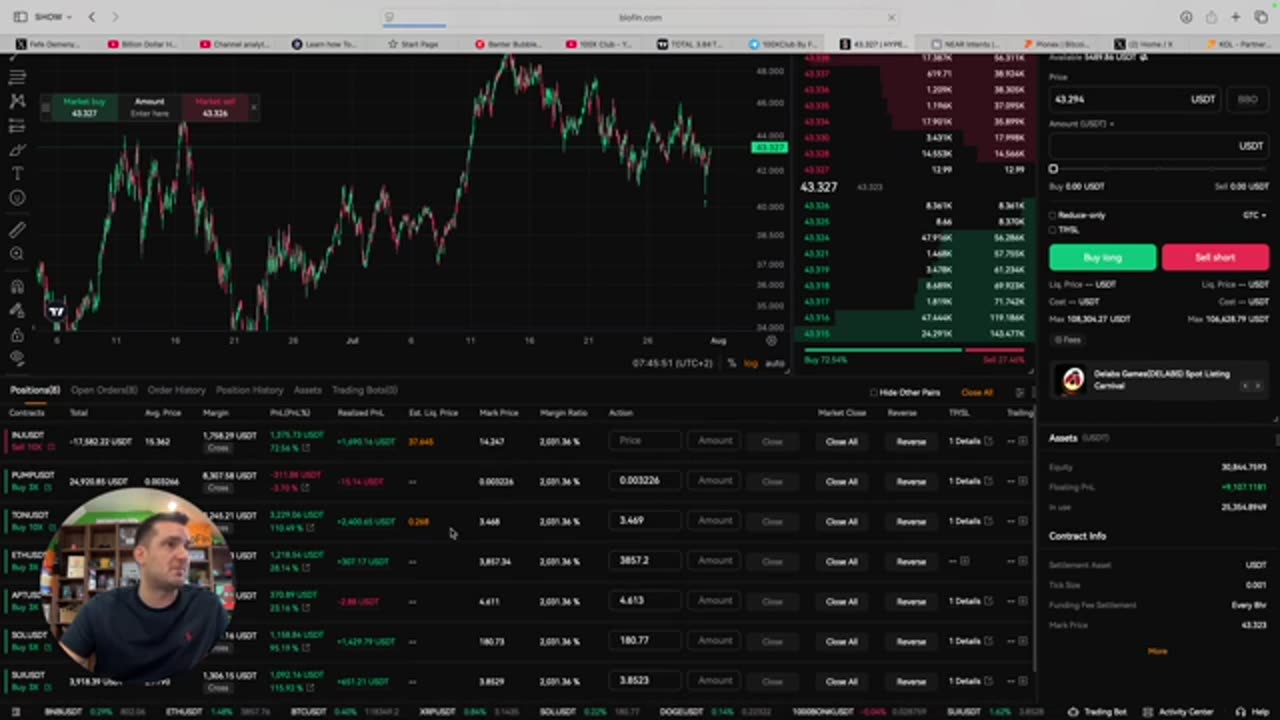The width and height of the screenshot is (1280, 720).
Task: Switch to Open Orders tab
Action: [103, 390]
